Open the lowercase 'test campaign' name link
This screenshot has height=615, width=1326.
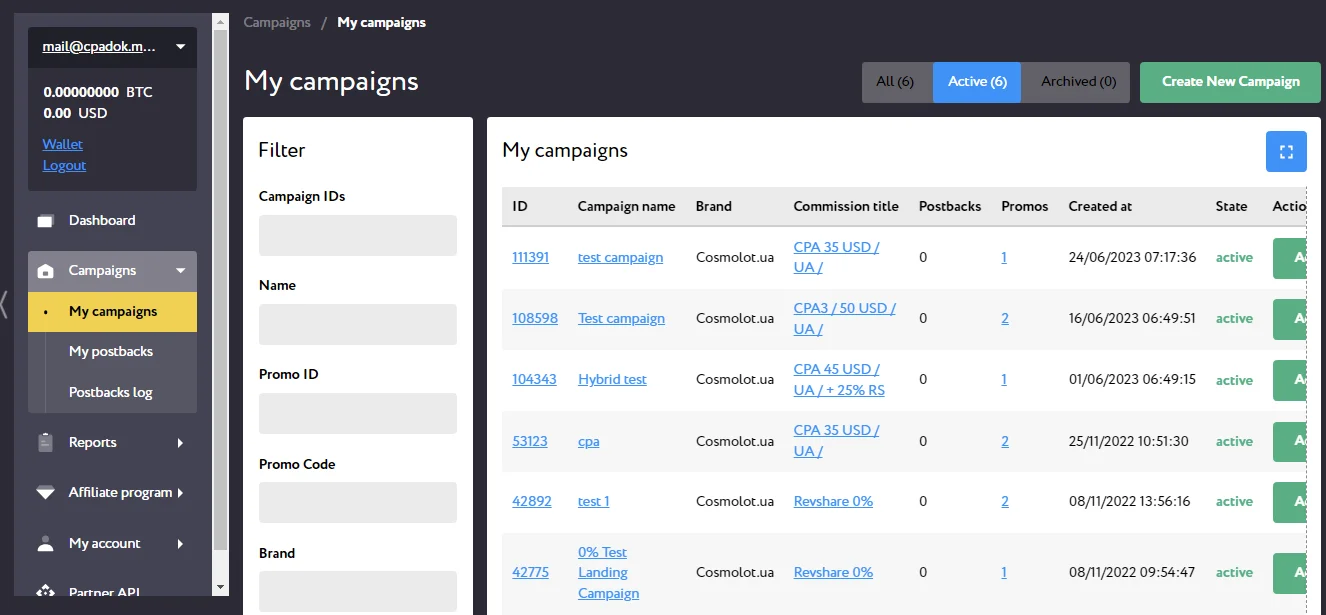point(620,257)
